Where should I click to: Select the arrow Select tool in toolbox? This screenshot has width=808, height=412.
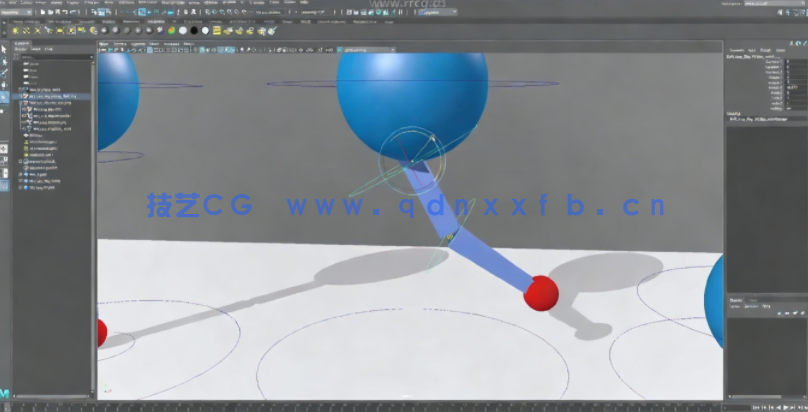point(4,49)
